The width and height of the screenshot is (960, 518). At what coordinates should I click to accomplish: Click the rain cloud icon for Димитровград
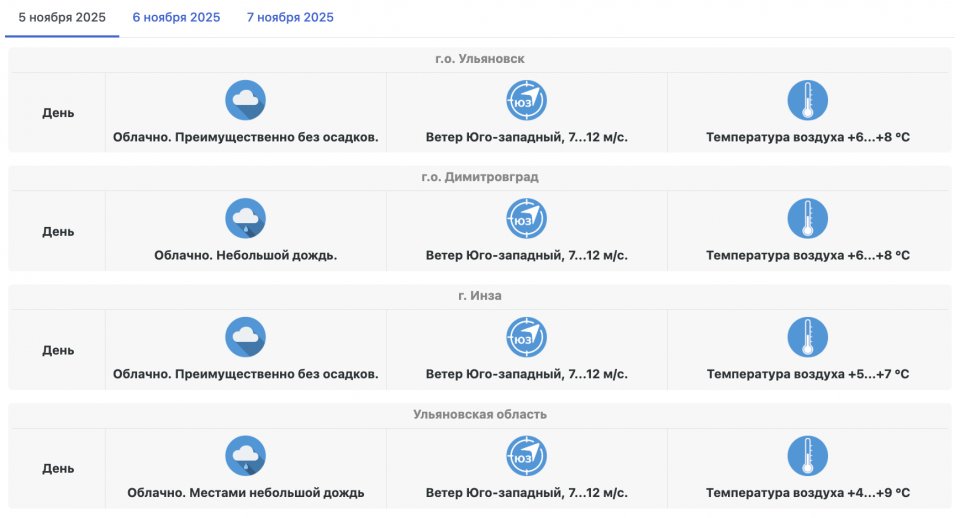click(x=246, y=218)
